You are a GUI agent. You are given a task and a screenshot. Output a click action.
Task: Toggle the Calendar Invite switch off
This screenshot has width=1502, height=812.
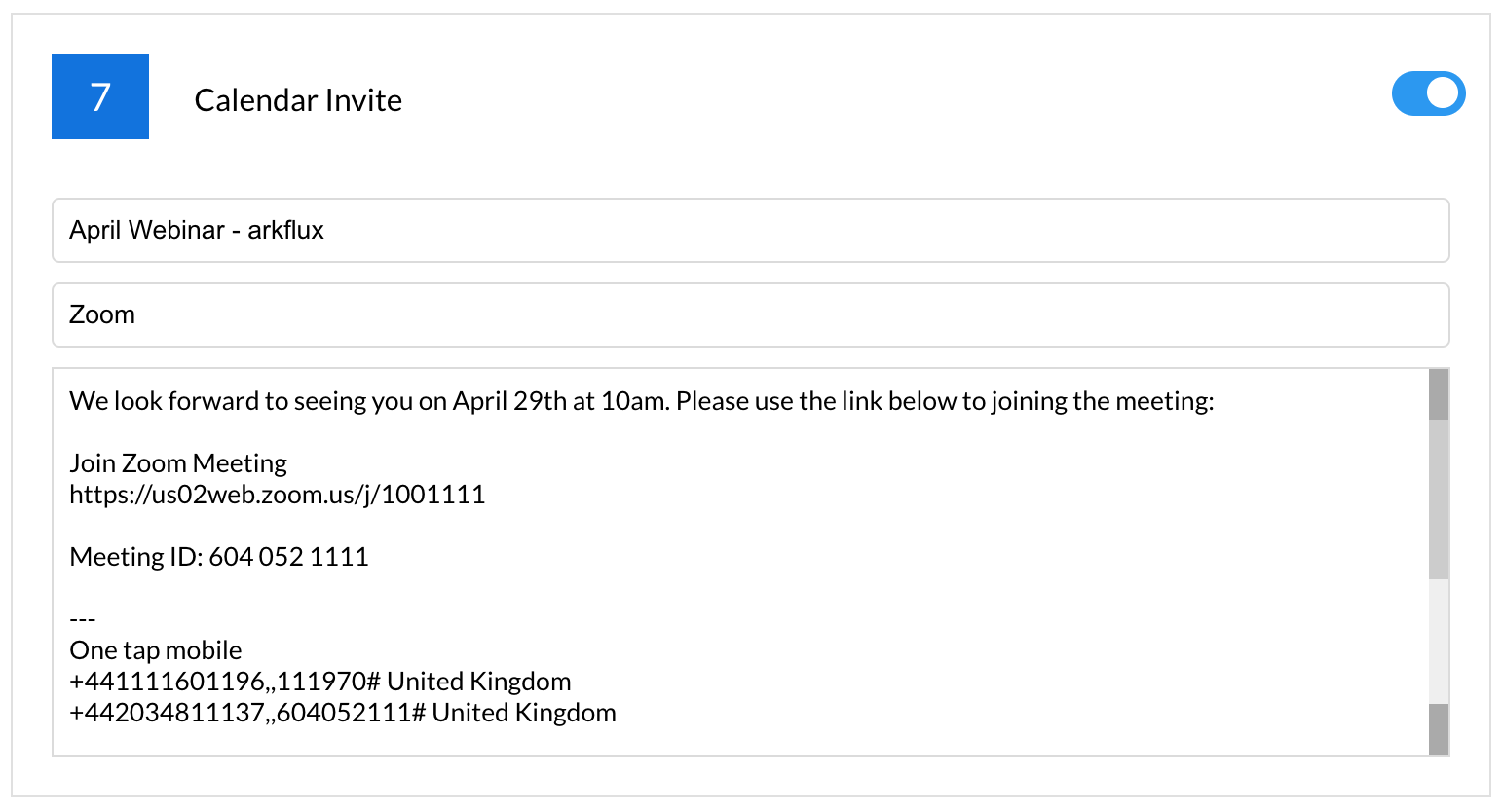pos(1428,93)
